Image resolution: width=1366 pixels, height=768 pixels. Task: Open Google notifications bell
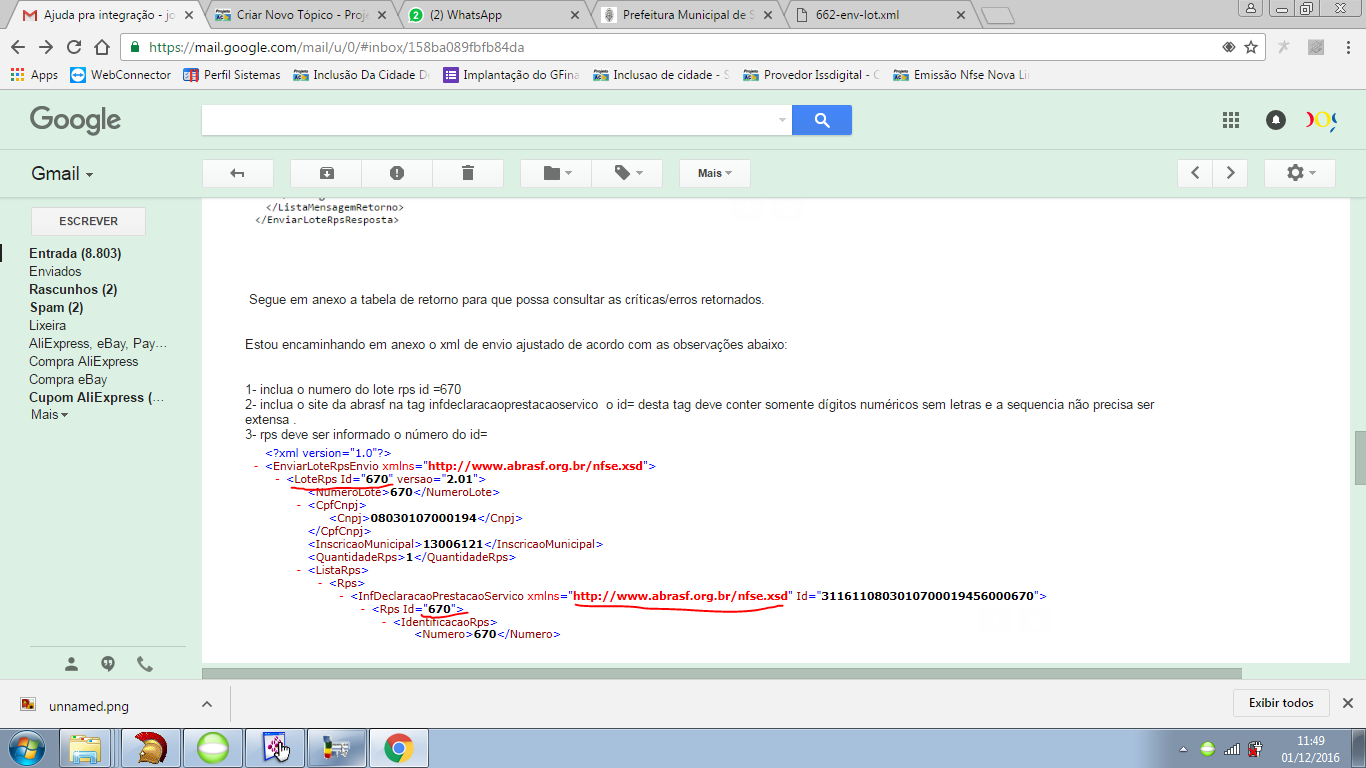coord(1275,120)
